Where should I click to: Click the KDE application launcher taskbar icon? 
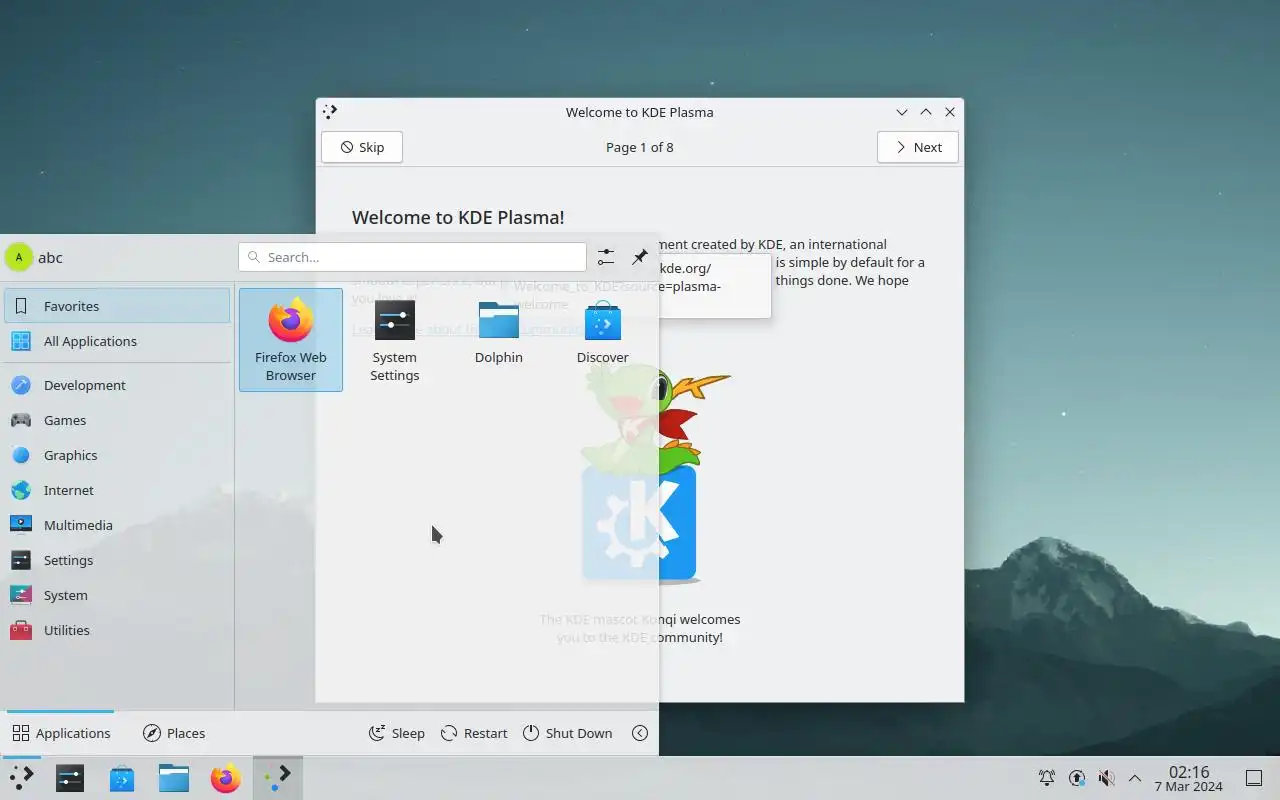(21, 778)
